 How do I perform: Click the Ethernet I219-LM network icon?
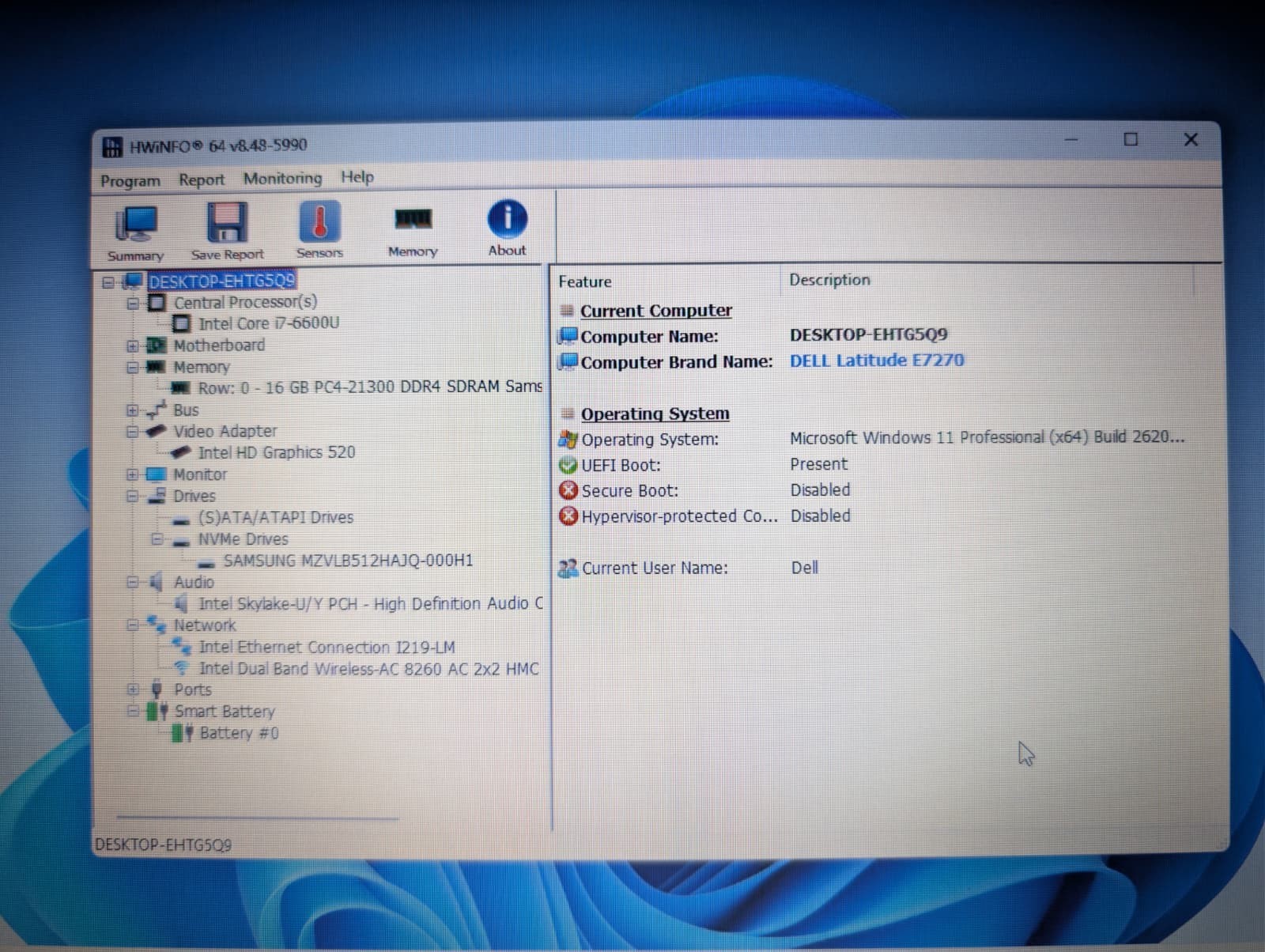point(182,647)
